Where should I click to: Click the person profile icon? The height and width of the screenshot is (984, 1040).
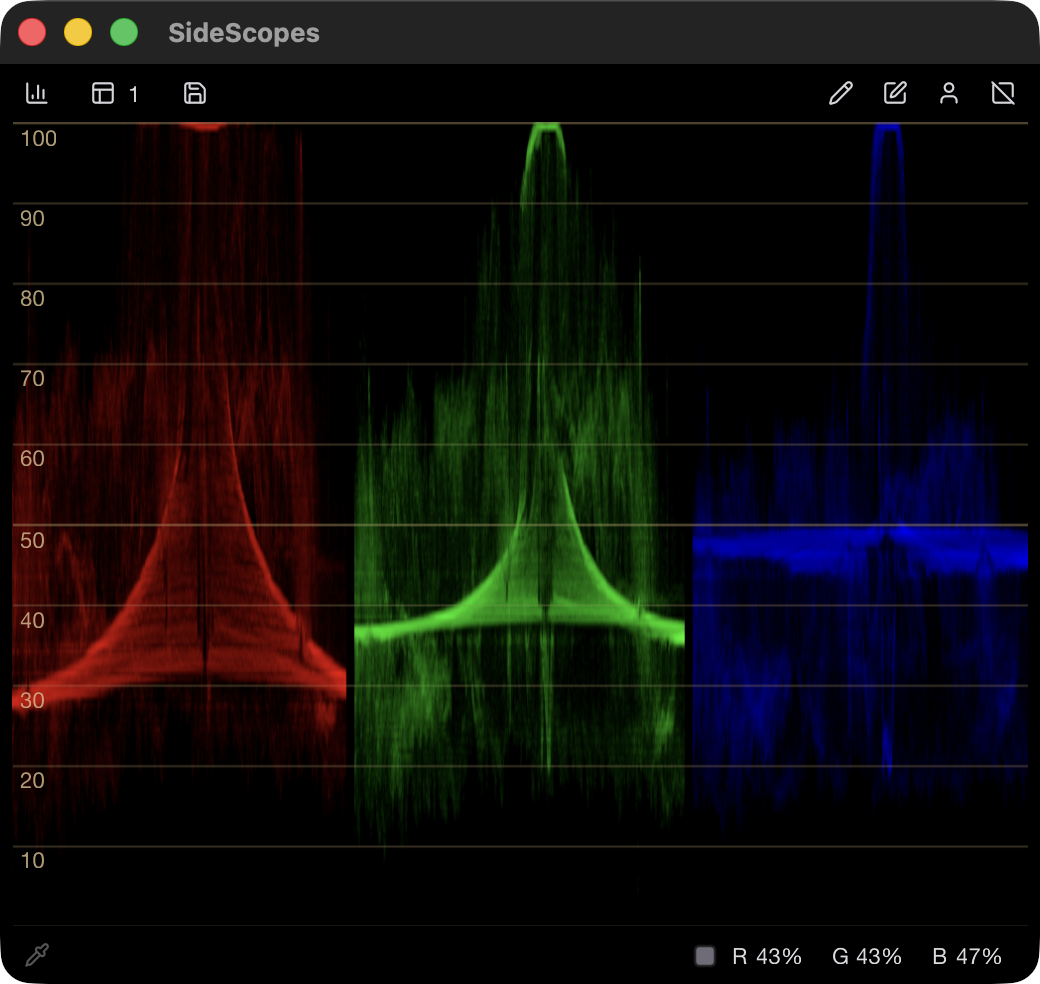[x=948, y=93]
